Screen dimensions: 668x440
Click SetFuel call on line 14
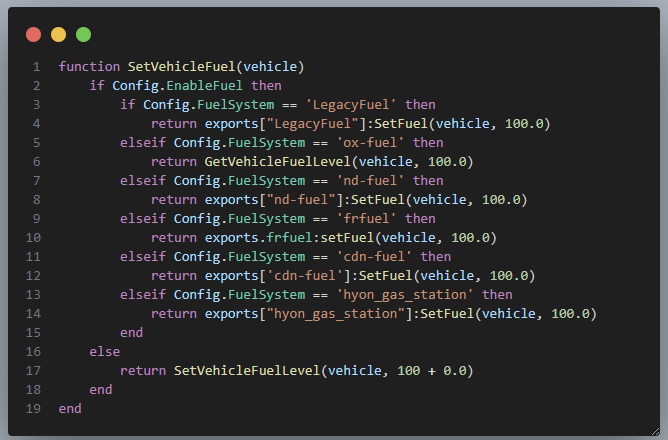click(x=447, y=314)
